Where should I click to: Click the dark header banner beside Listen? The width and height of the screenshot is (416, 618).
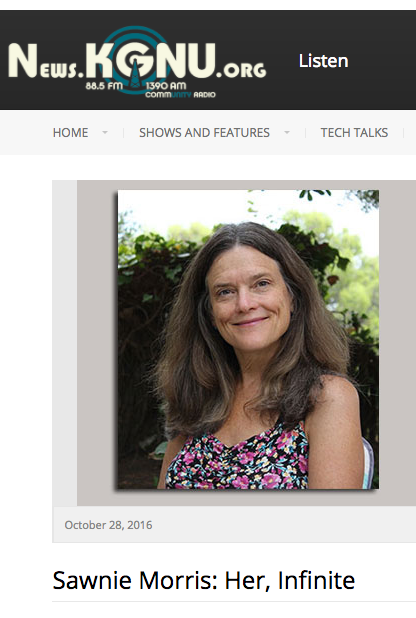coord(382,61)
